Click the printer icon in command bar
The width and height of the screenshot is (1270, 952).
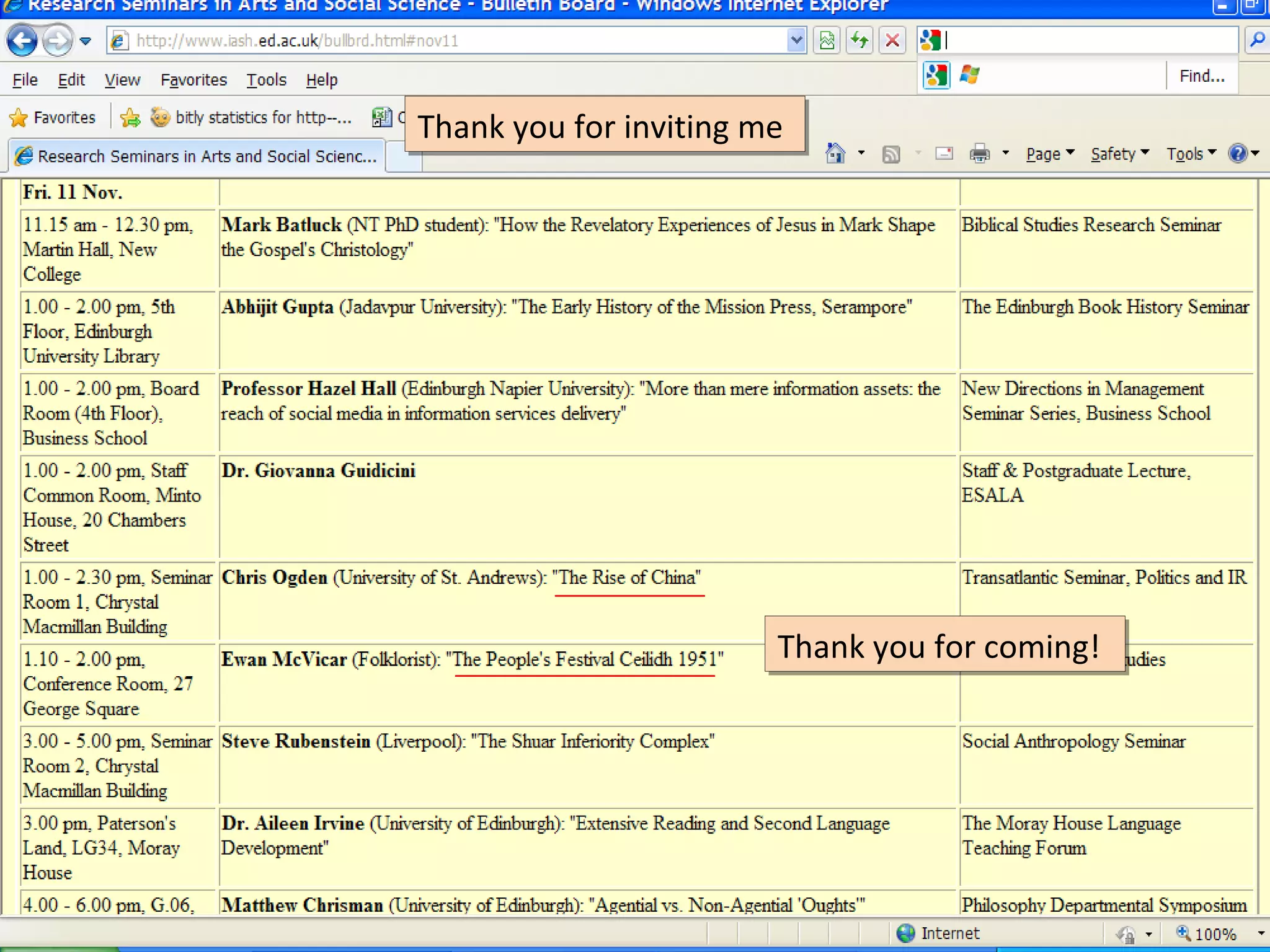(979, 153)
